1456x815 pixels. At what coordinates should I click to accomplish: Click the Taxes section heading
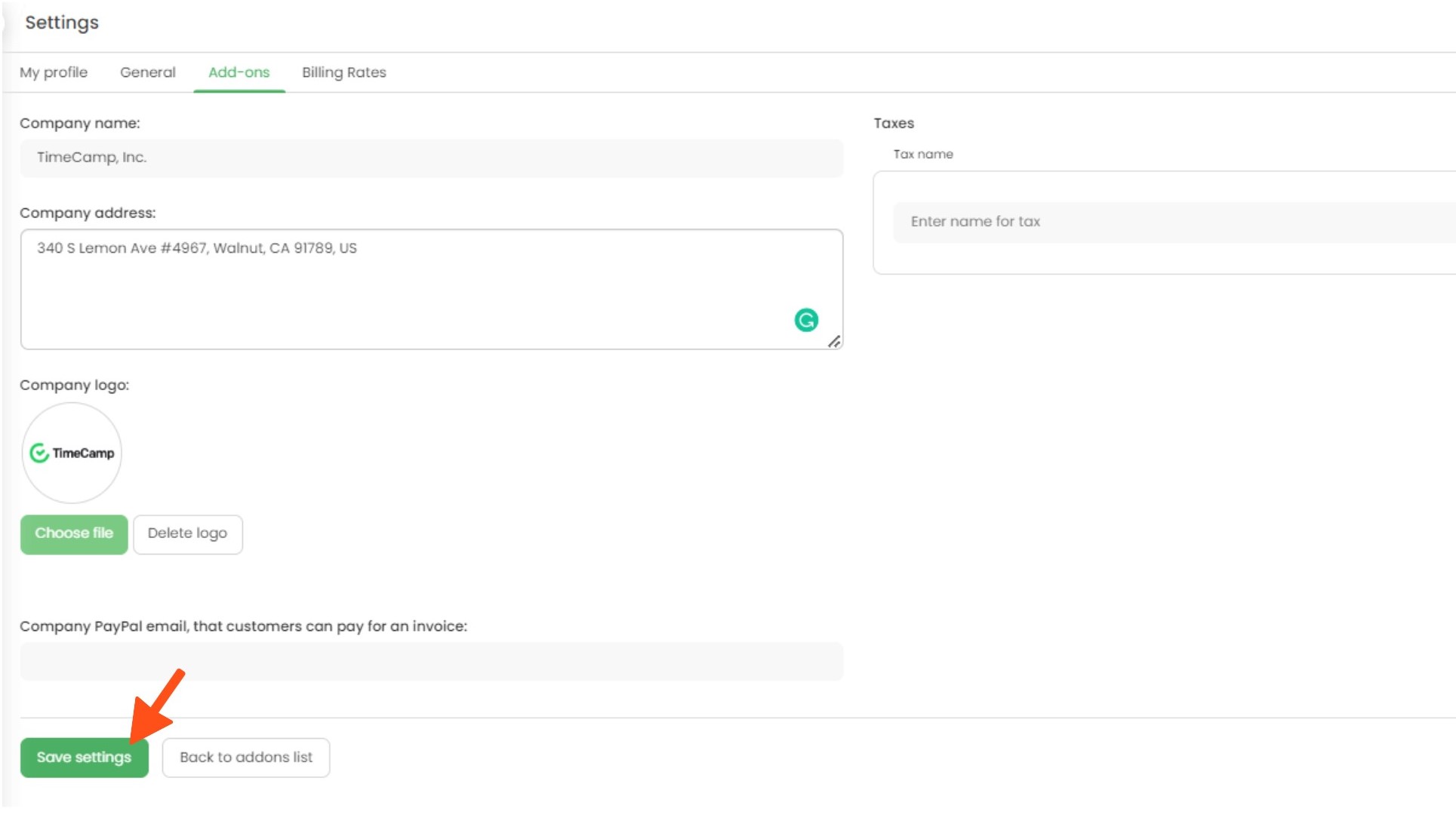click(x=894, y=123)
